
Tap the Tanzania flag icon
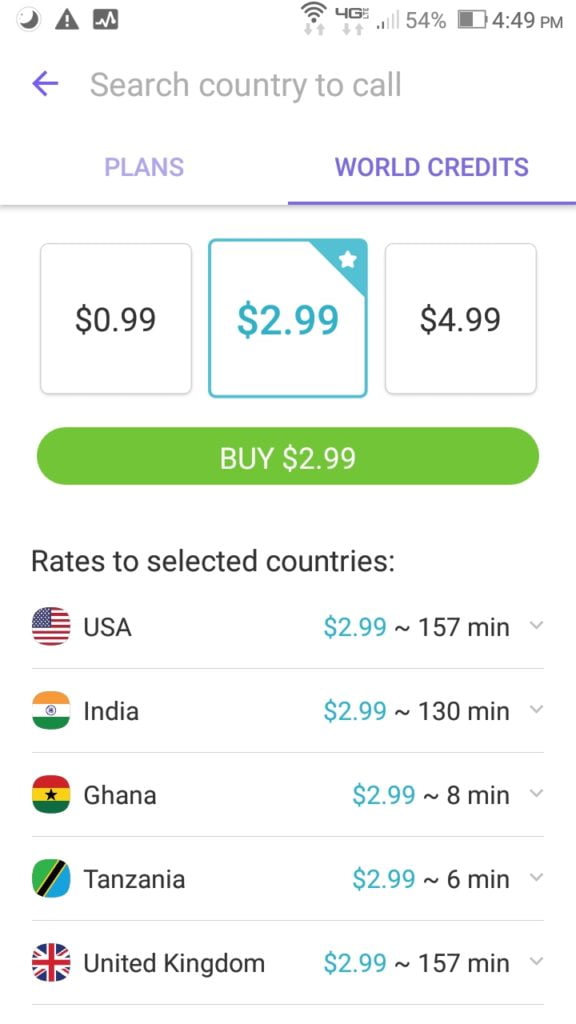(51, 878)
